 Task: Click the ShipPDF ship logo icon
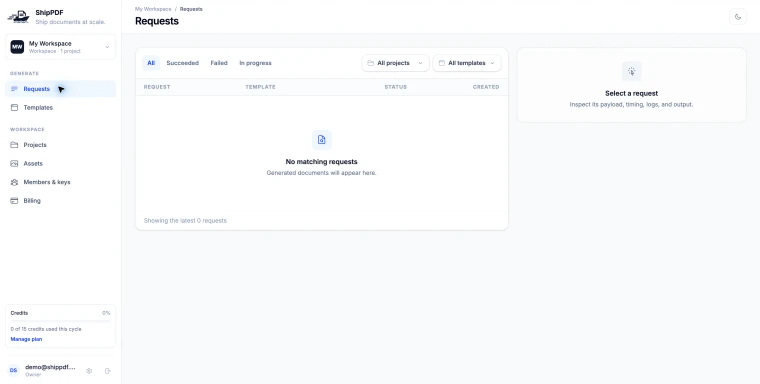(x=18, y=17)
